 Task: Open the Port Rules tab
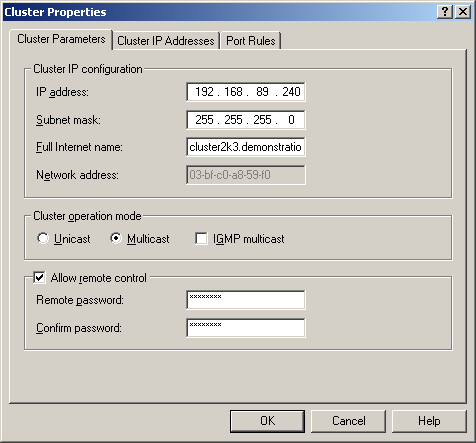pos(251,41)
